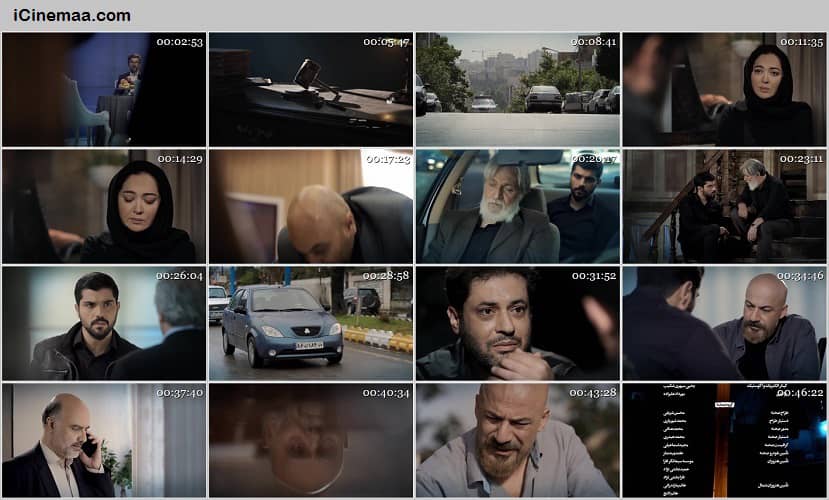Open the thumbnail stamped 00:34:46
The height and width of the screenshot is (500, 829).
[724, 323]
